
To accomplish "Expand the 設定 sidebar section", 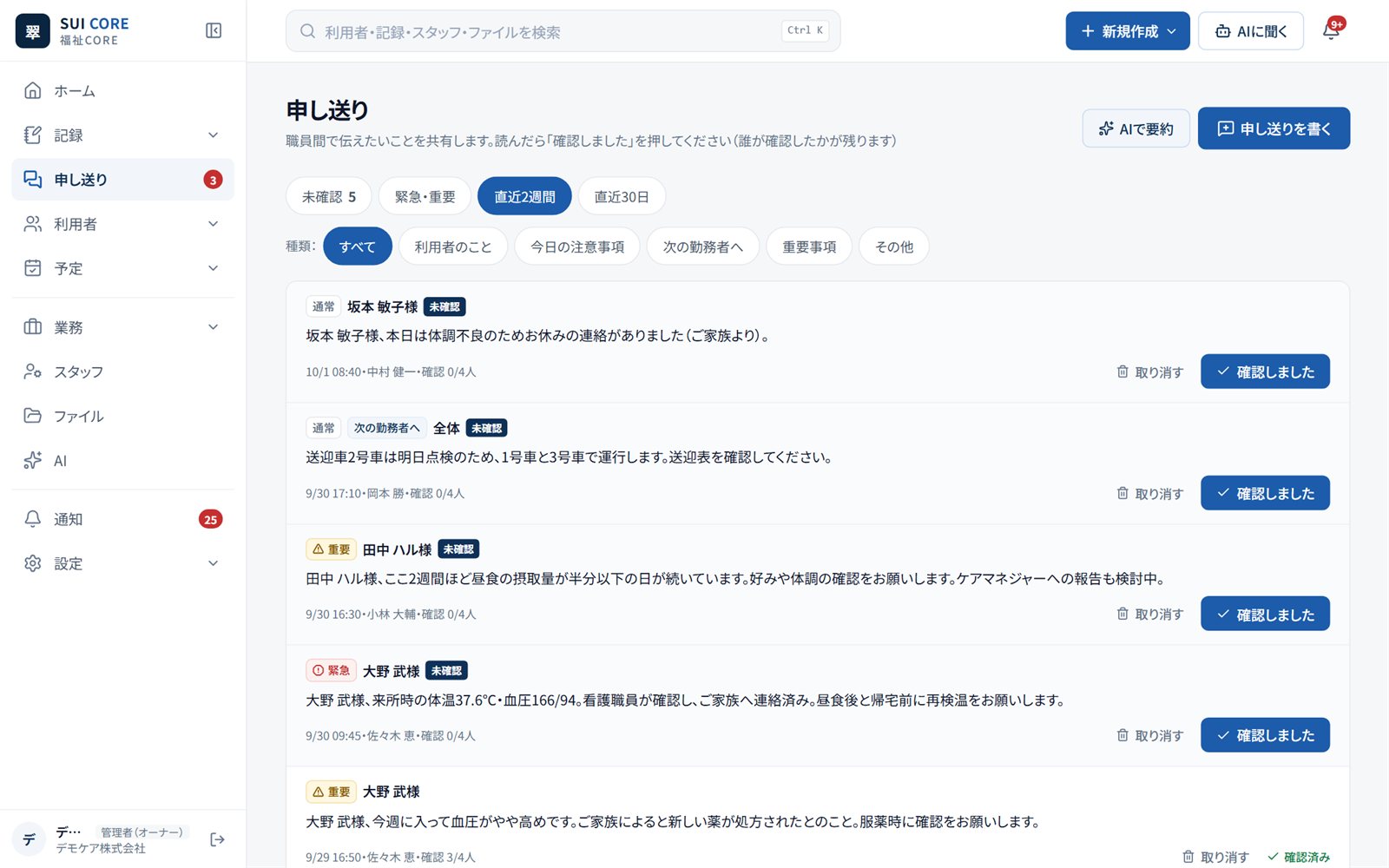I will click(123, 563).
